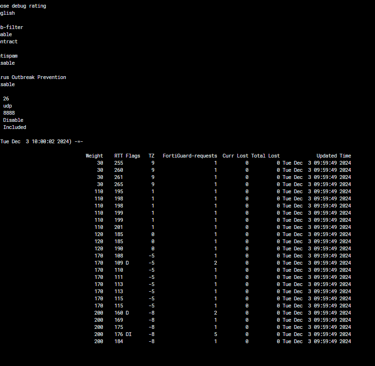Click requests value 2 in the 160 row
Screen dimensions: 375x366
pyautogui.click(x=215, y=313)
